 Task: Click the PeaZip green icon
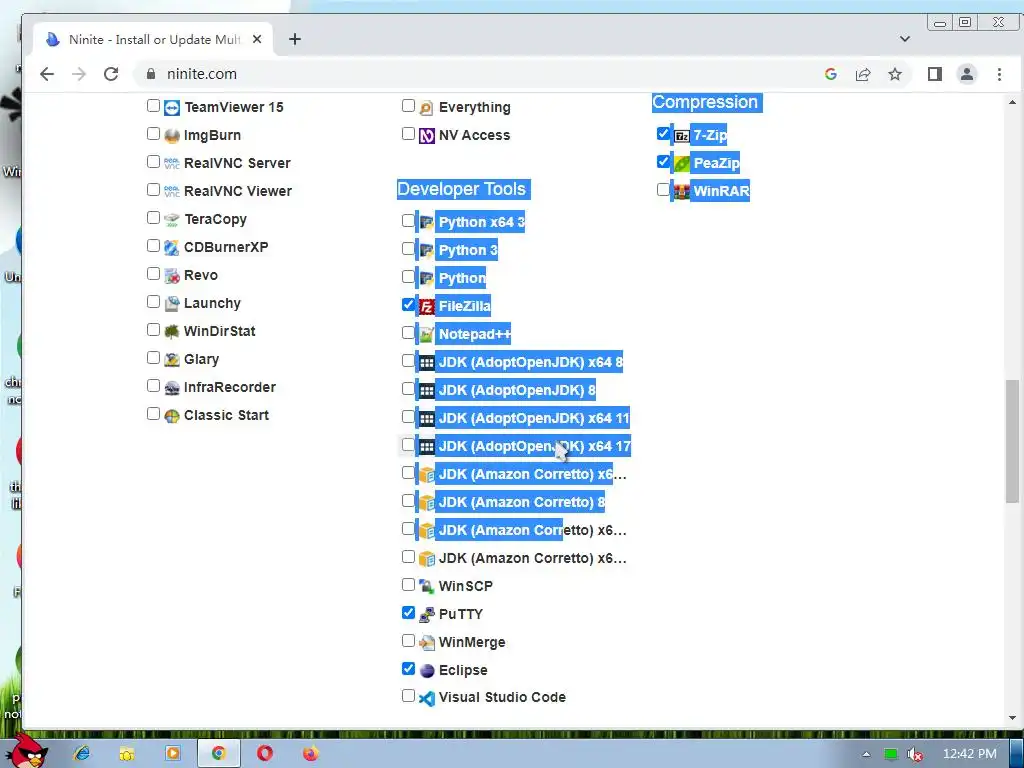681,163
